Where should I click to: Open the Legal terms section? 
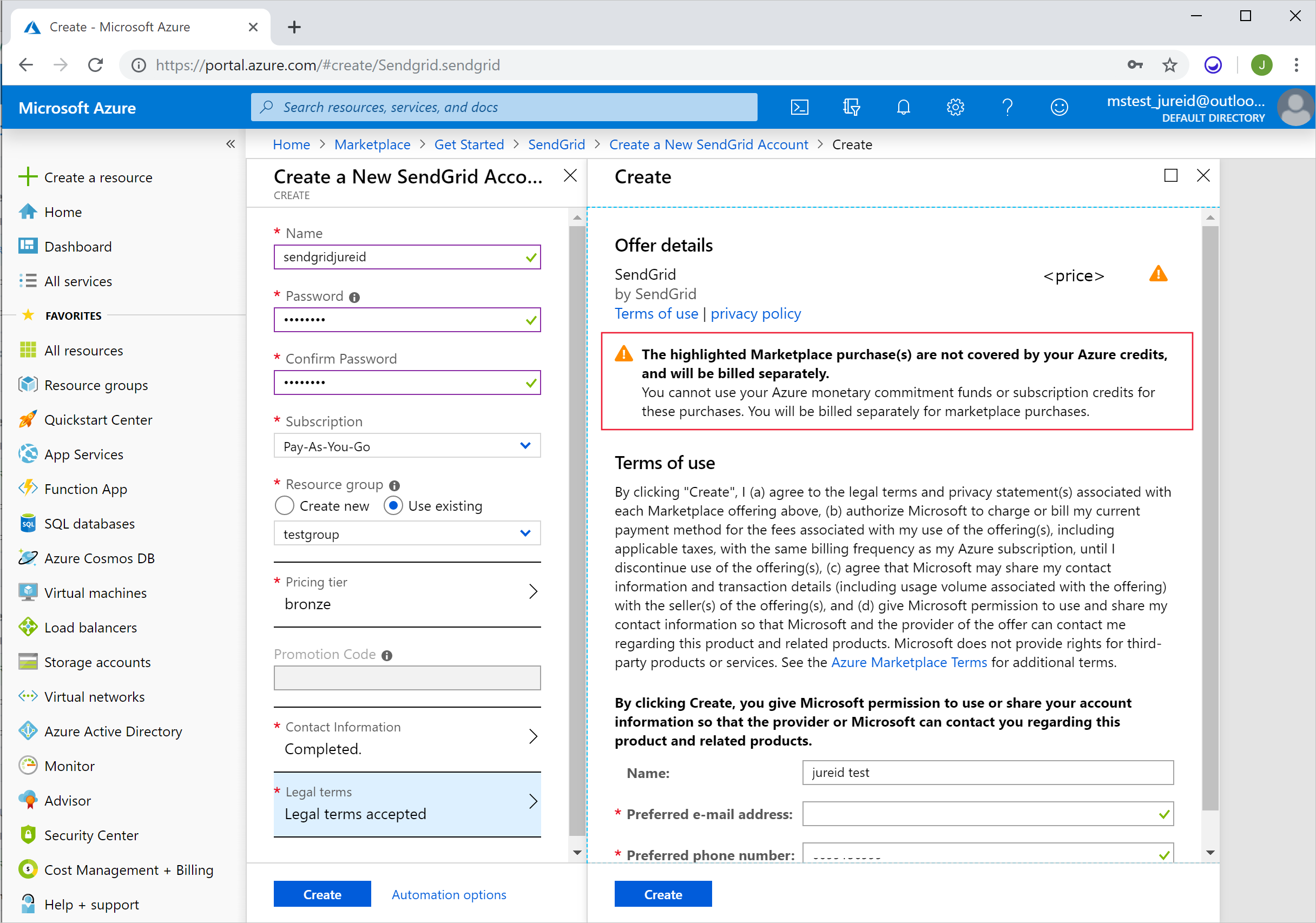407,803
